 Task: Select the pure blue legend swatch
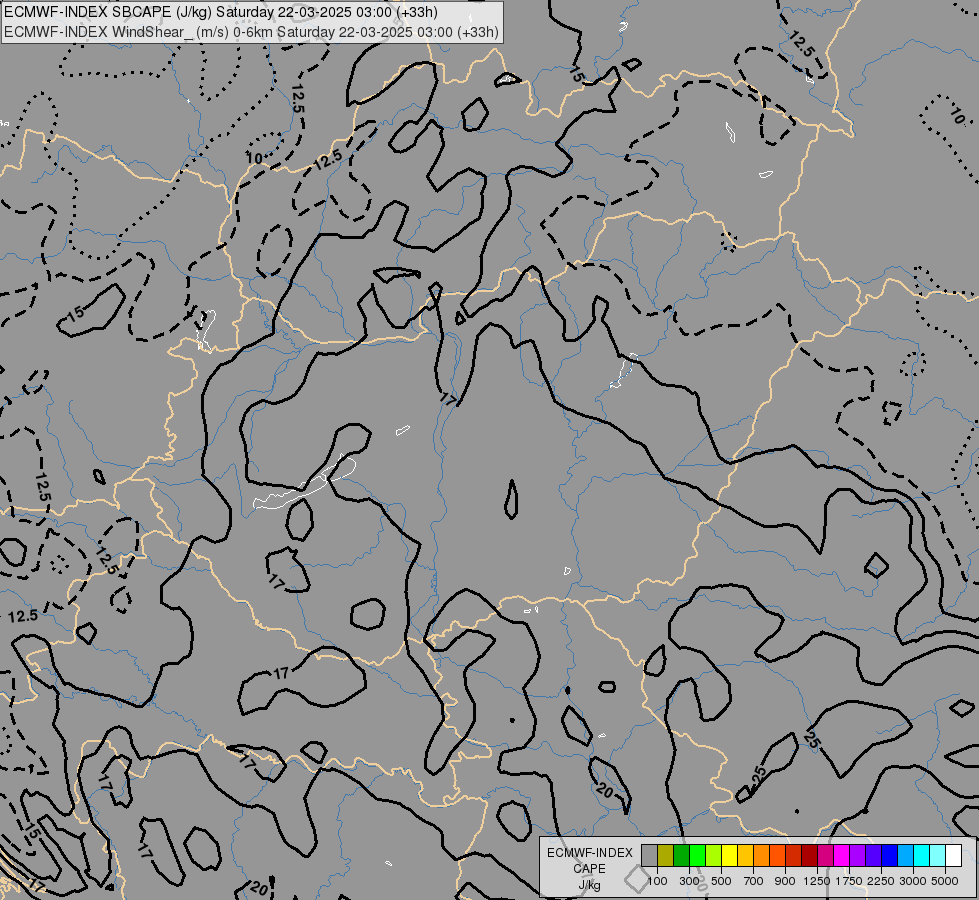pos(890,856)
